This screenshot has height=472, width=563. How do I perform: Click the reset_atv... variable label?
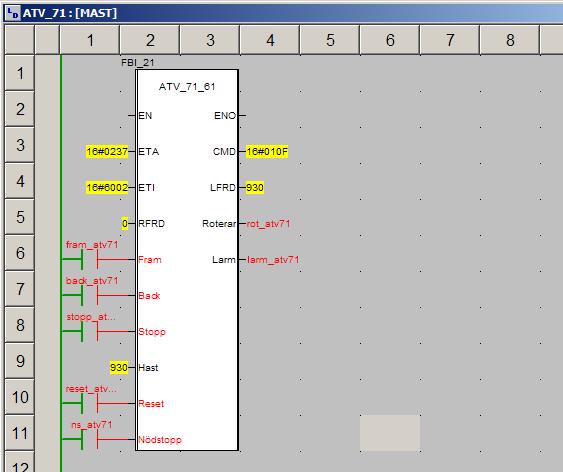[x=91, y=389]
